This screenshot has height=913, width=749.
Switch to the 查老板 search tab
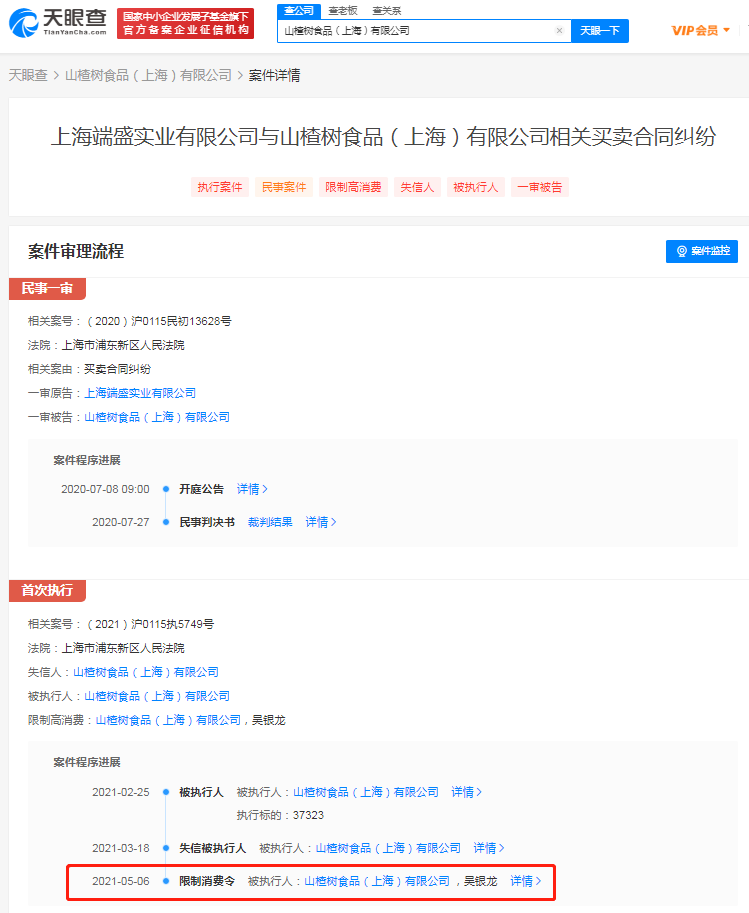[342, 10]
